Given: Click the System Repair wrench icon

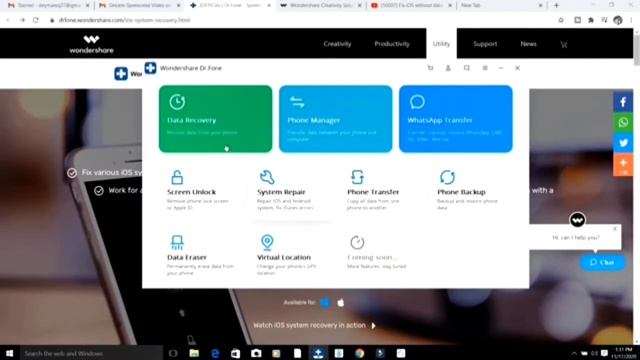Looking at the screenshot, I should [x=267, y=177].
